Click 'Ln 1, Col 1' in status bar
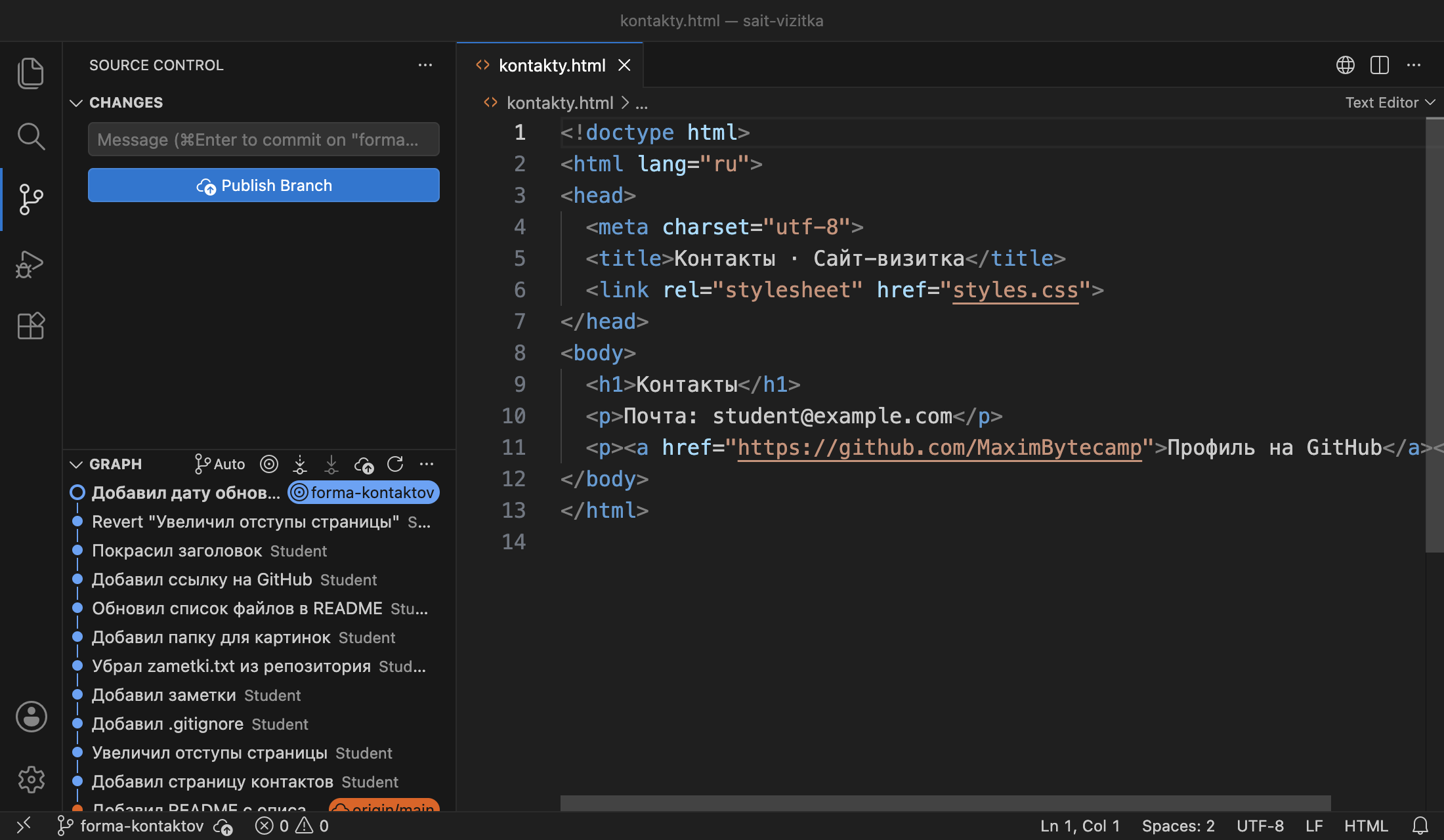Viewport: 1444px width, 840px height. [1080, 826]
